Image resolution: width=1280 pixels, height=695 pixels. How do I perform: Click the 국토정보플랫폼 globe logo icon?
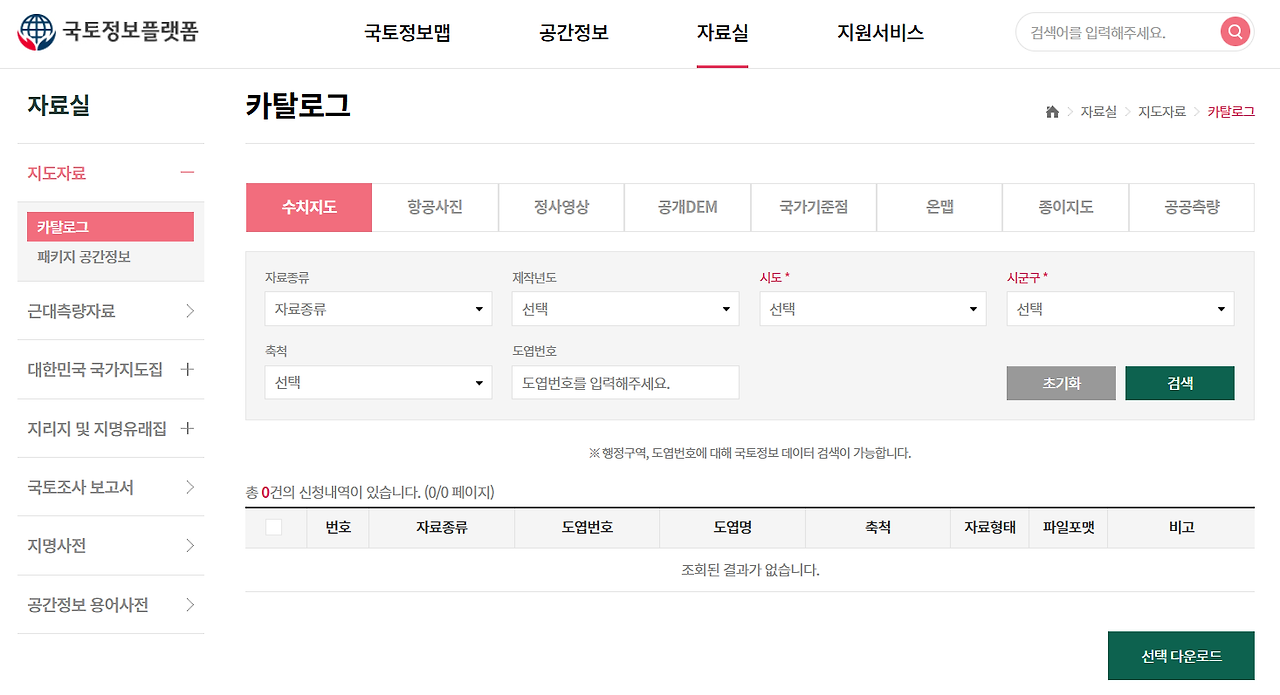pyautogui.click(x=35, y=32)
